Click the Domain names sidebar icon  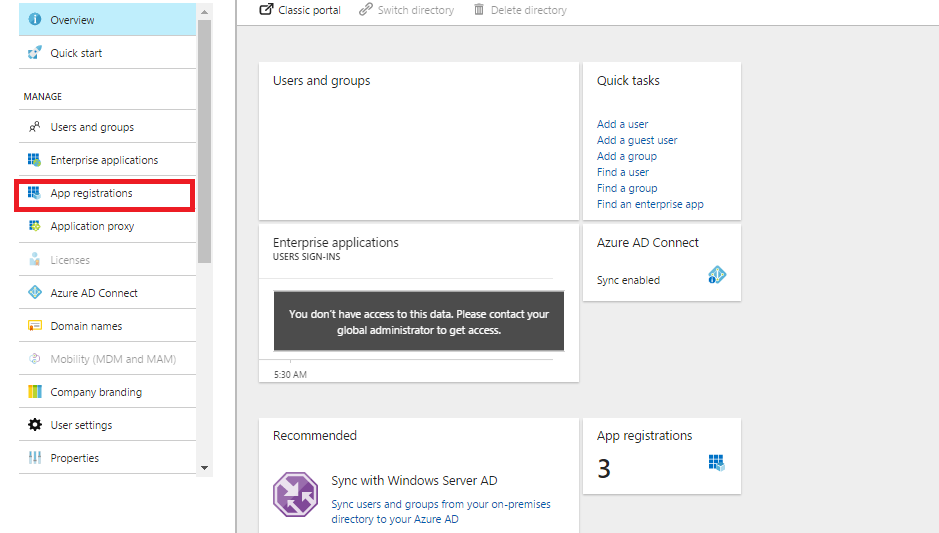[x=35, y=325]
